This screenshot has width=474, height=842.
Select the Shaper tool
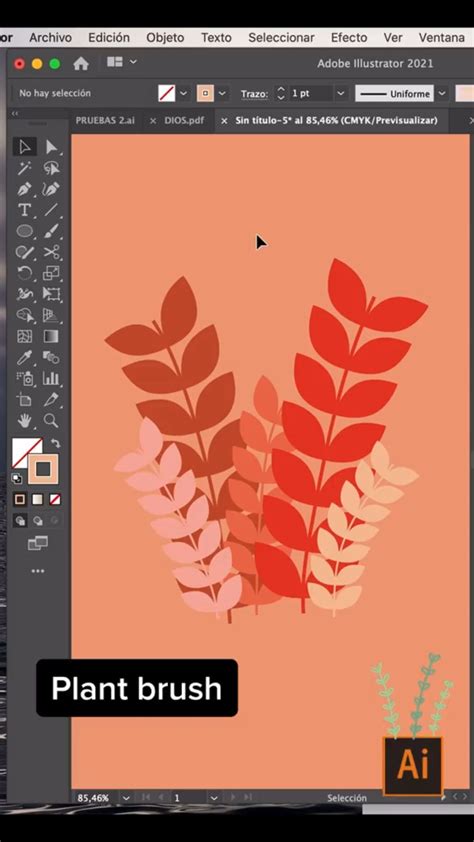point(25,252)
